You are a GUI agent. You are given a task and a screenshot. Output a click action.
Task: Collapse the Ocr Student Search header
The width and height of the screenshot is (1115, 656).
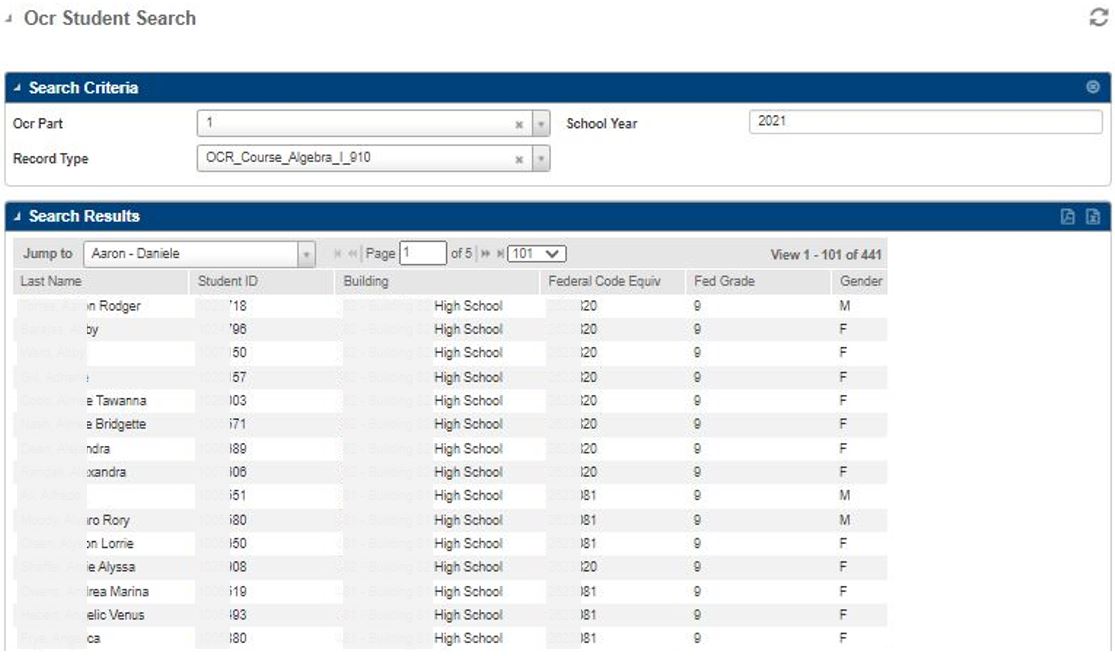pos(8,17)
